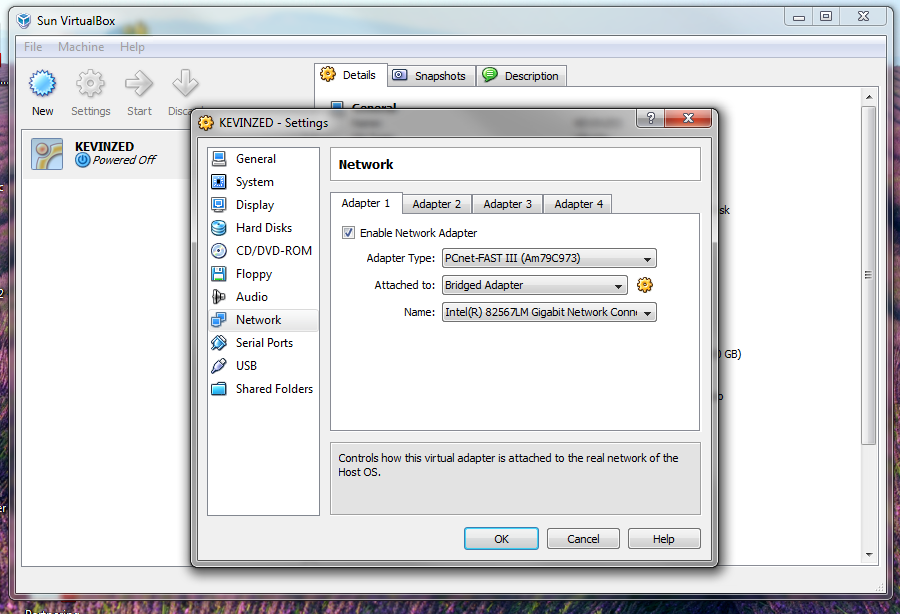This screenshot has width=900, height=614.
Task: Expand the Adapter Type dropdown
Action: click(549, 259)
